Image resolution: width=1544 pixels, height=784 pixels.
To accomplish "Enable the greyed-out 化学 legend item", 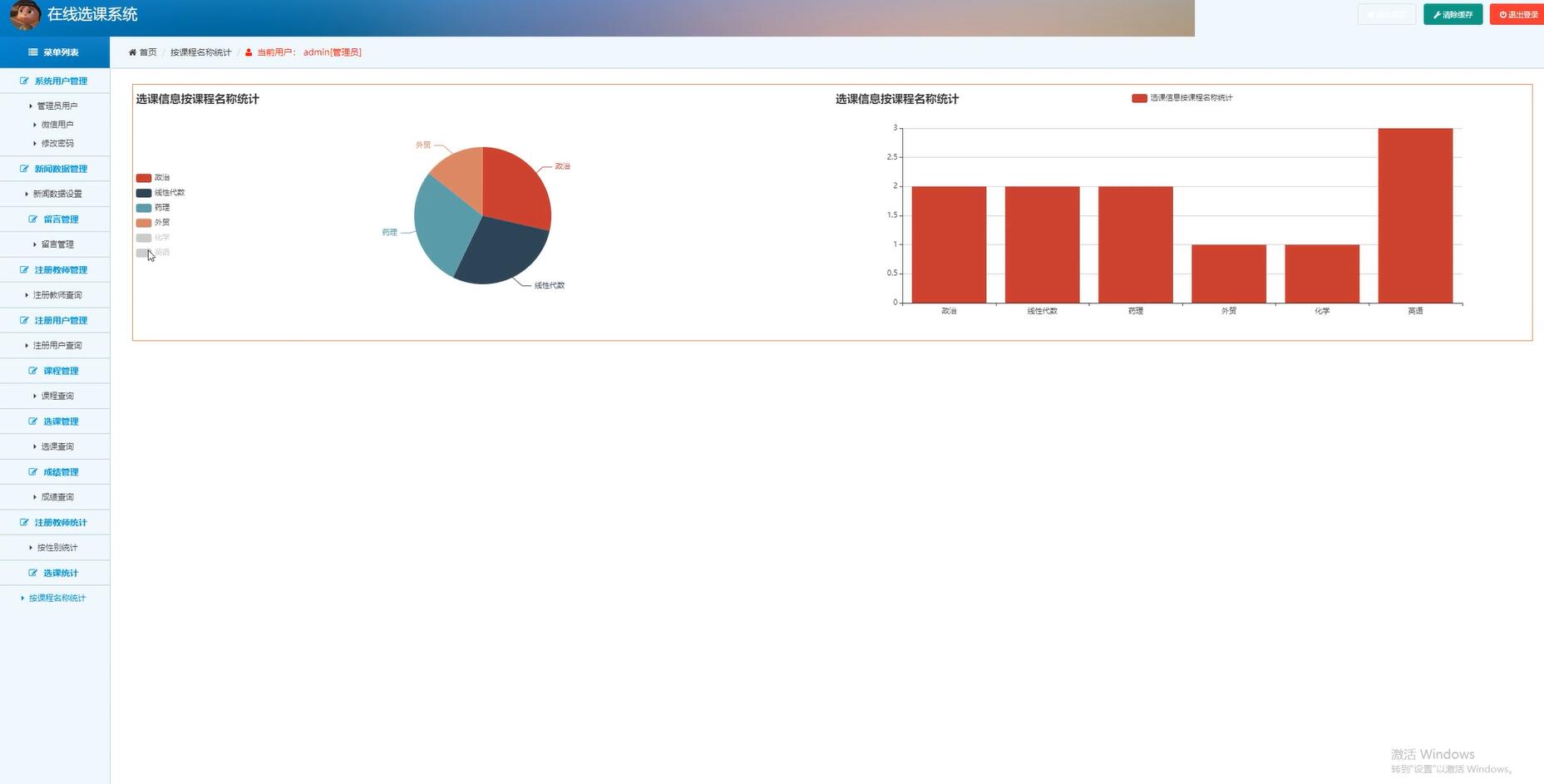I will (153, 238).
